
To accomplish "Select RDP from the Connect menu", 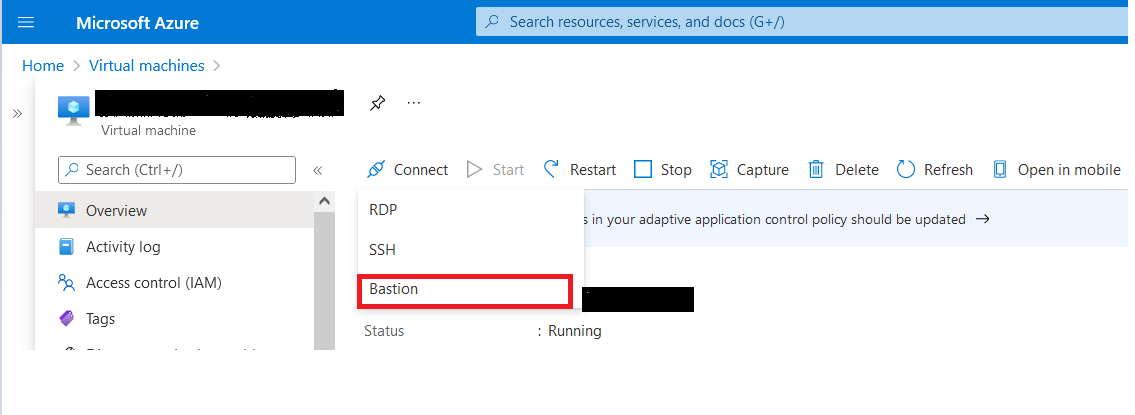I will click(x=383, y=211).
